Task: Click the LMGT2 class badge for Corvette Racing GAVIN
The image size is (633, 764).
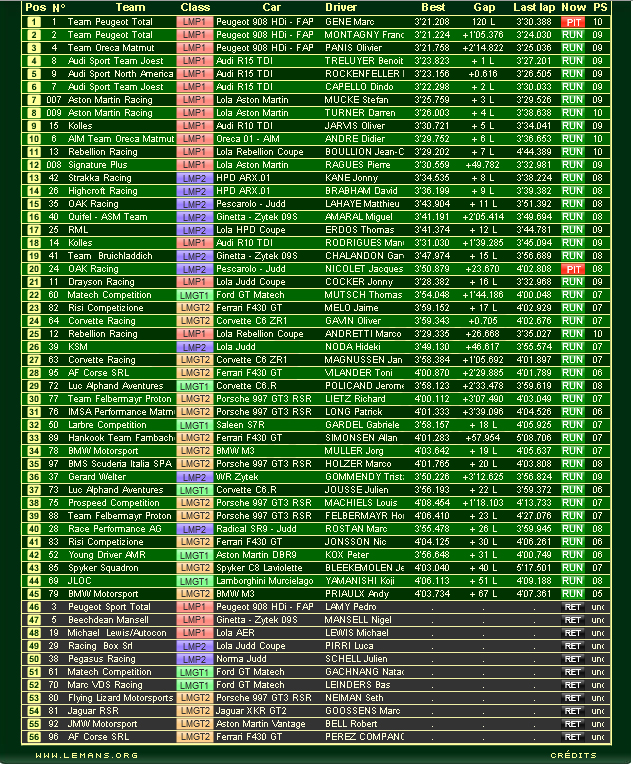Action: click(x=194, y=321)
